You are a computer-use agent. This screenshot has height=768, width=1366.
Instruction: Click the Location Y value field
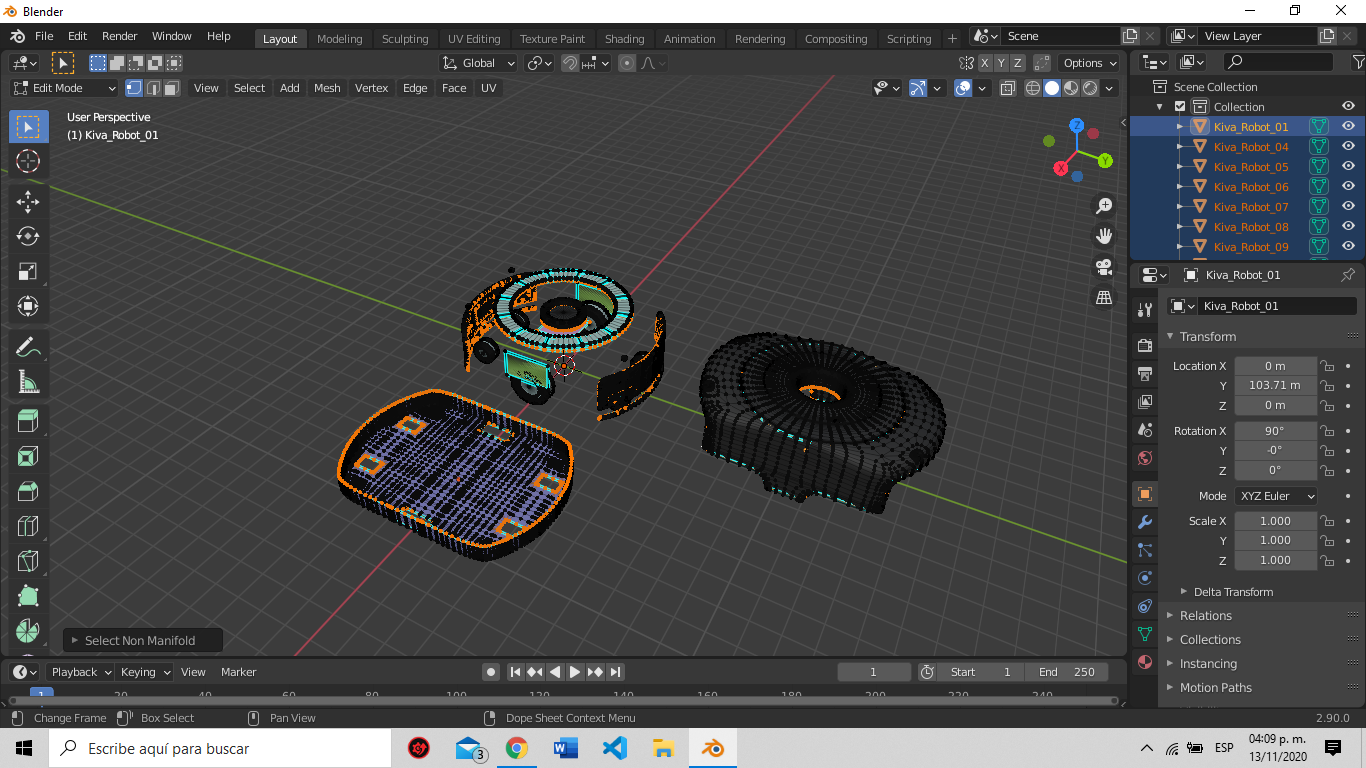pos(1275,386)
